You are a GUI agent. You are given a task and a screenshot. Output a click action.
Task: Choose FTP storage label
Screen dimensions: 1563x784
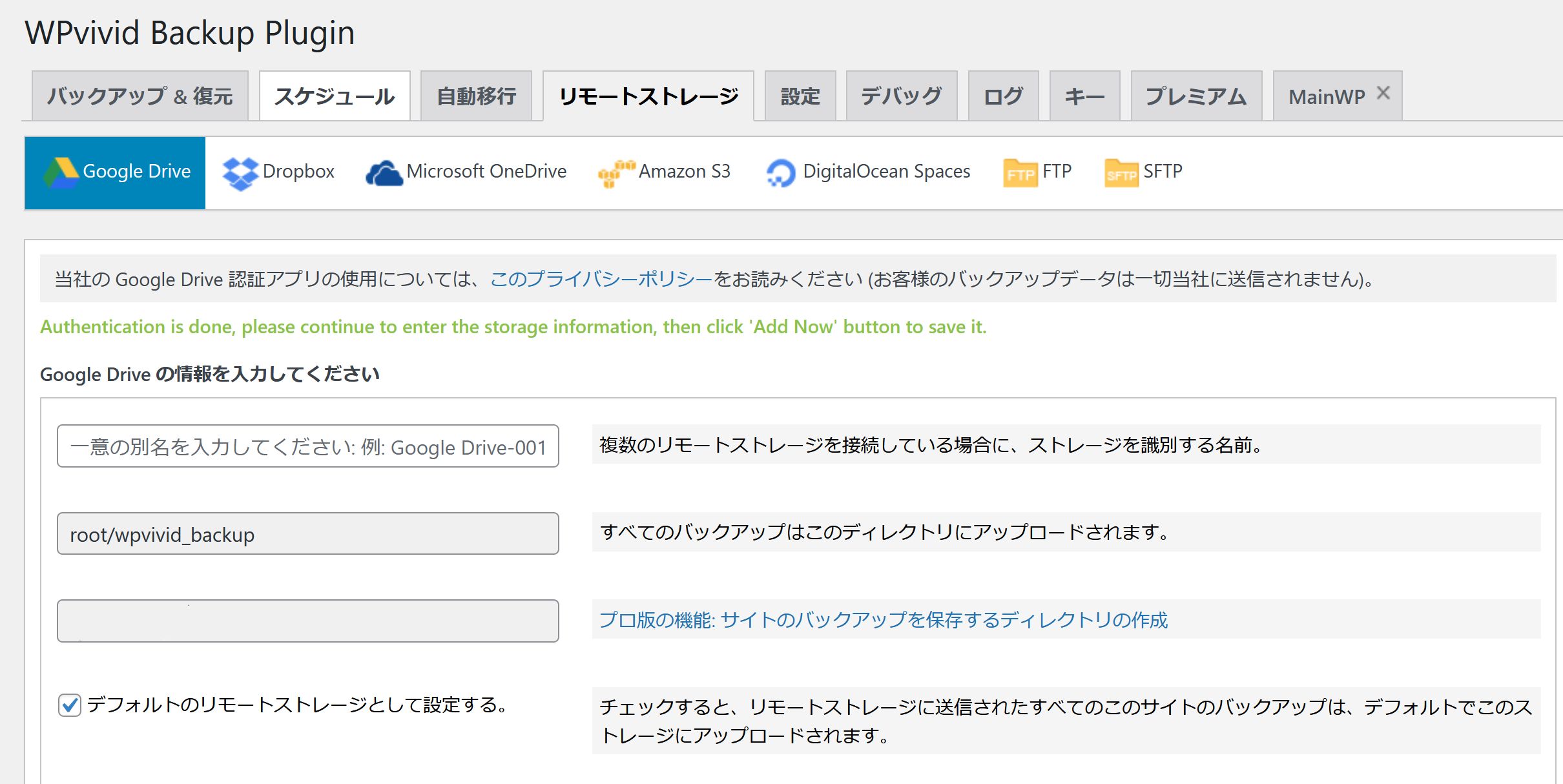[1057, 171]
